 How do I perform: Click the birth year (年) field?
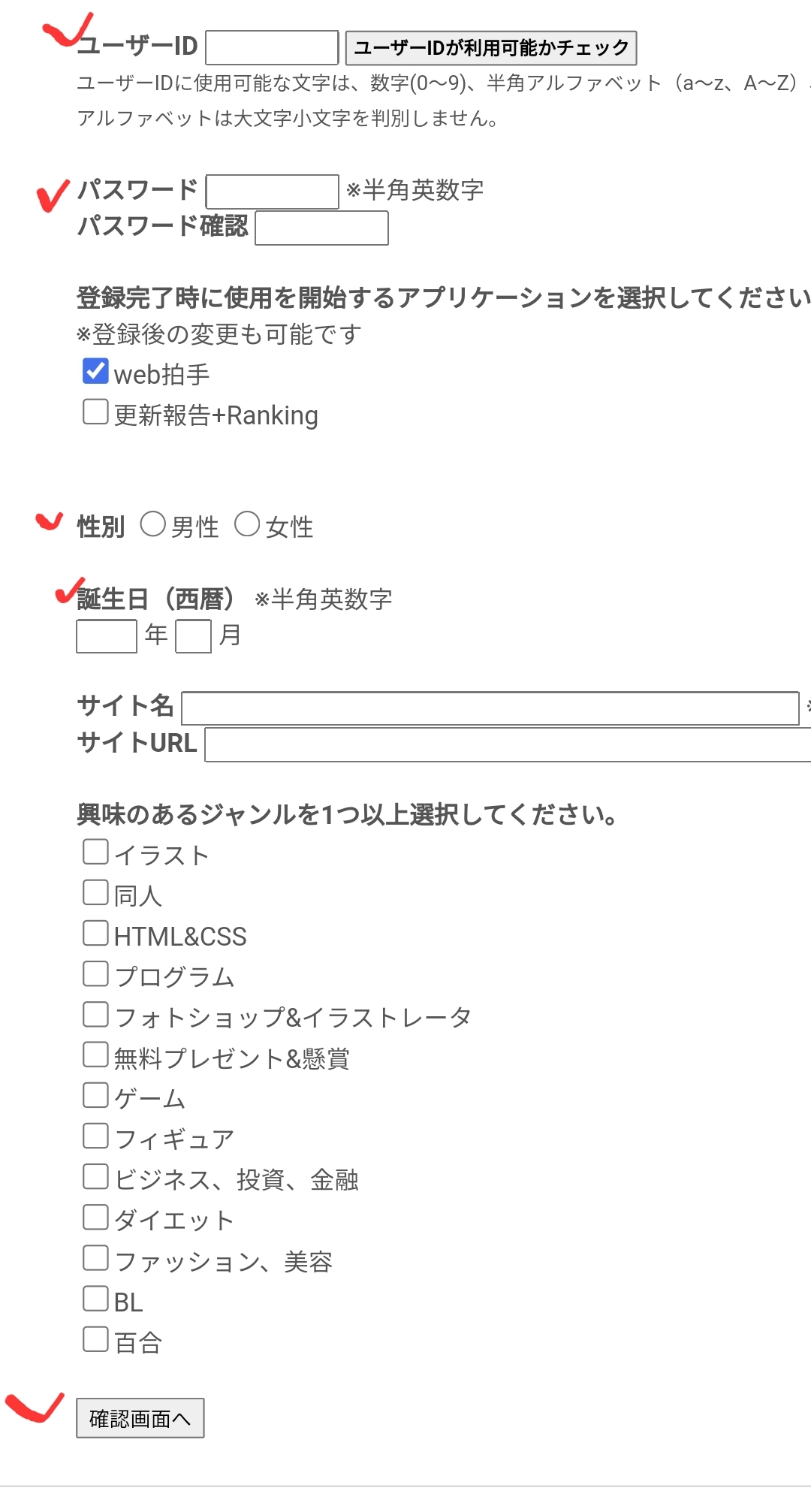coord(107,636)
